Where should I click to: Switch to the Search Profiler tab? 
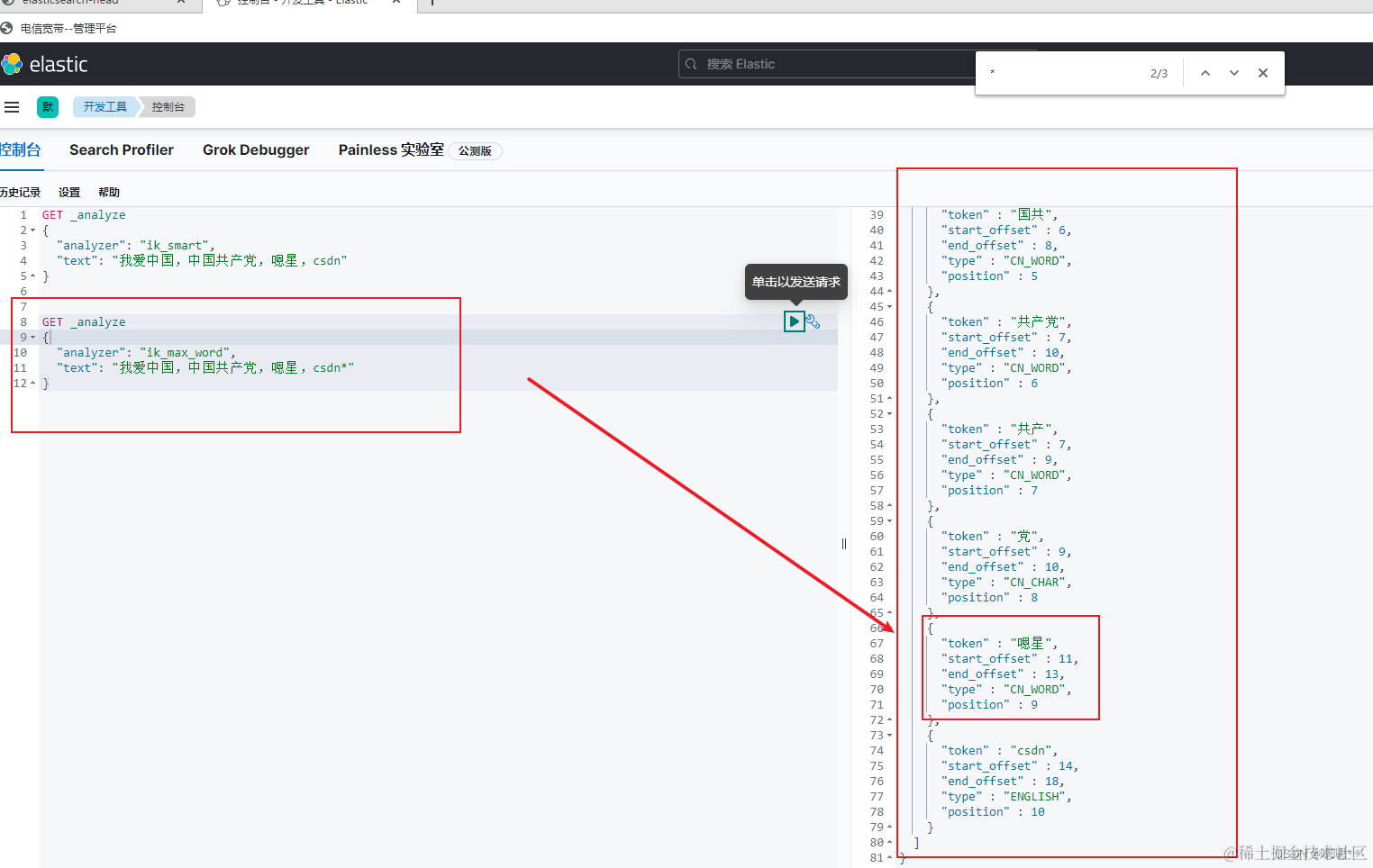point(122,150)
